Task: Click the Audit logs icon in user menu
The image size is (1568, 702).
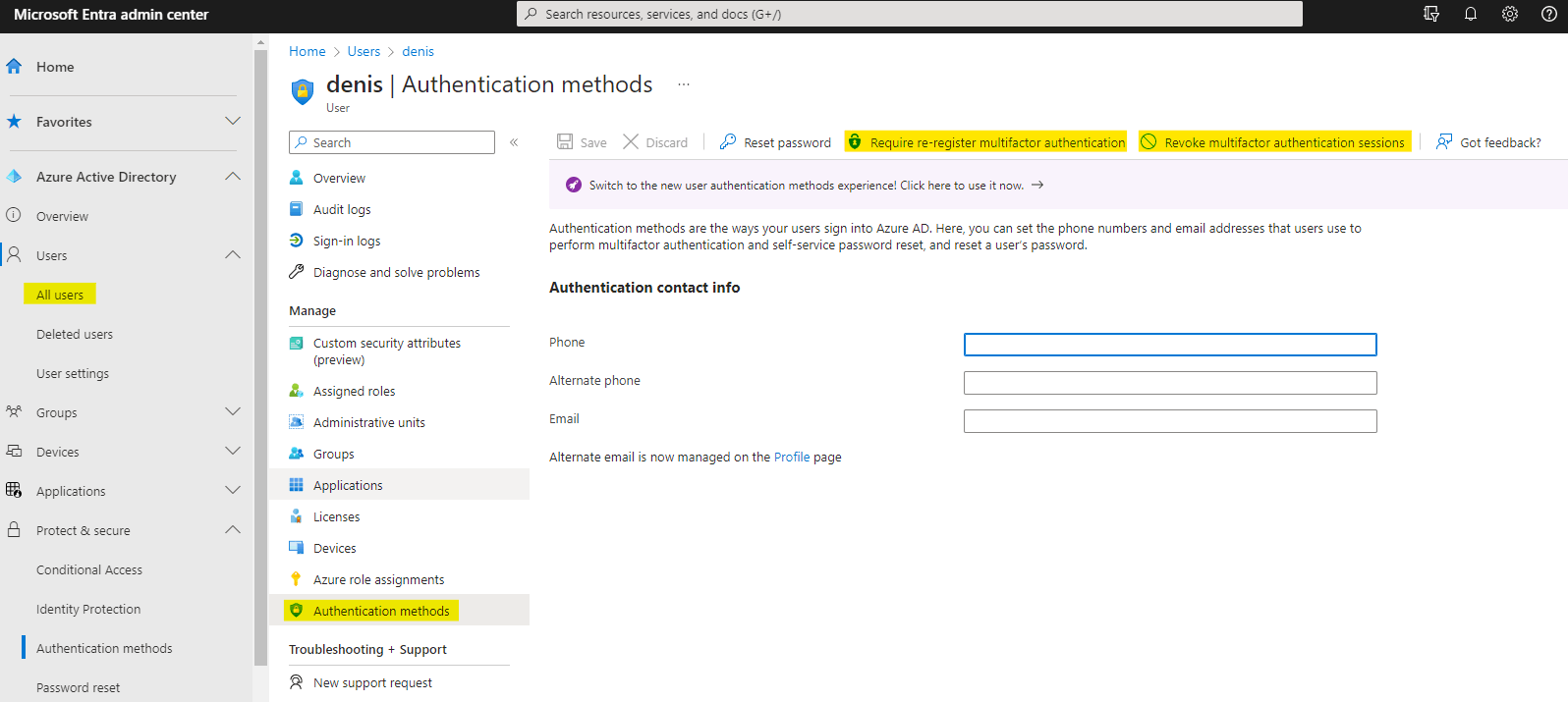Action: pos(296,209)
